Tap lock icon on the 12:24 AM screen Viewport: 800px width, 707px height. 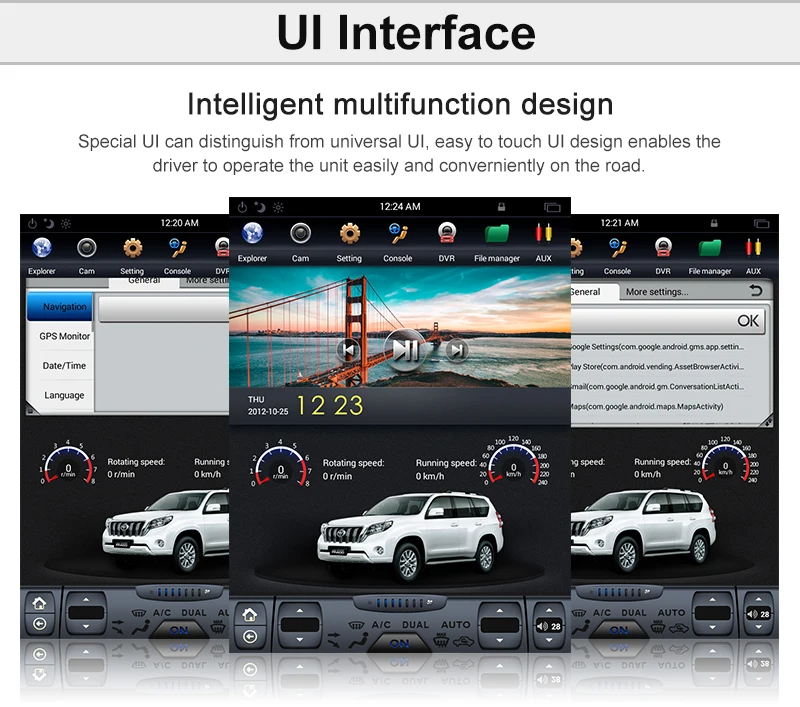click(x=502, y=207)
